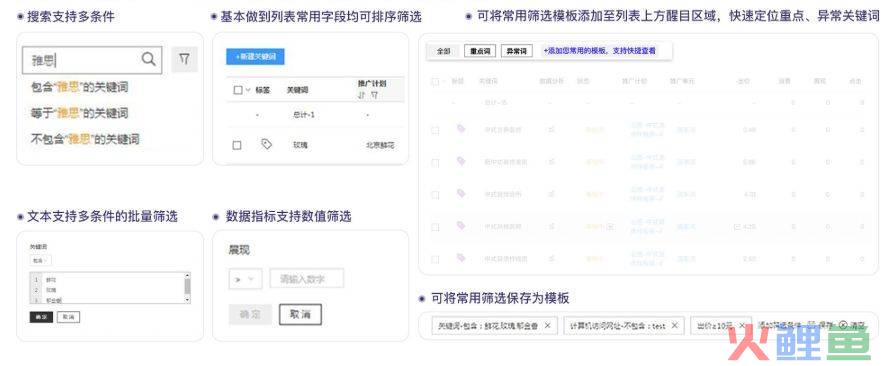
Task: Click the small funnel icon under 推广计划 header
Action: click(374, 95)
